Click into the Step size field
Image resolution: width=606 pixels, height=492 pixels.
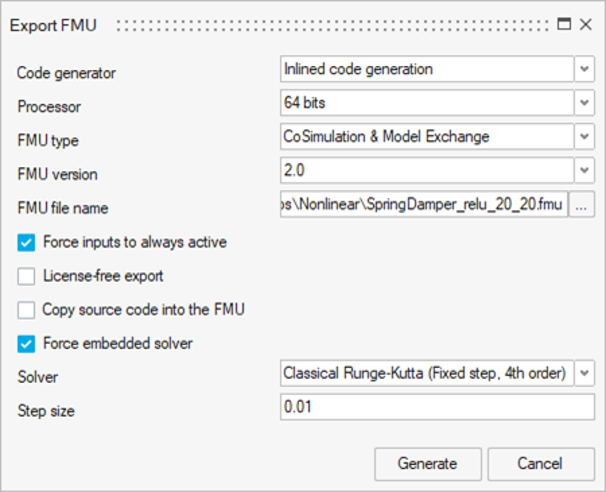(x=437, y=407)
